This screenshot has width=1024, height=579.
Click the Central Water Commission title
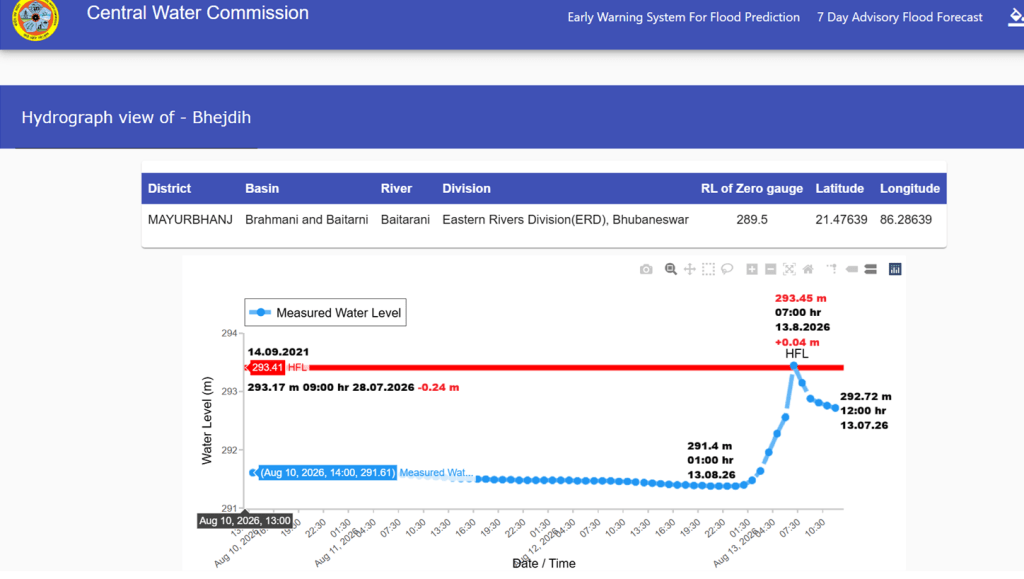[x=197, y=13]
